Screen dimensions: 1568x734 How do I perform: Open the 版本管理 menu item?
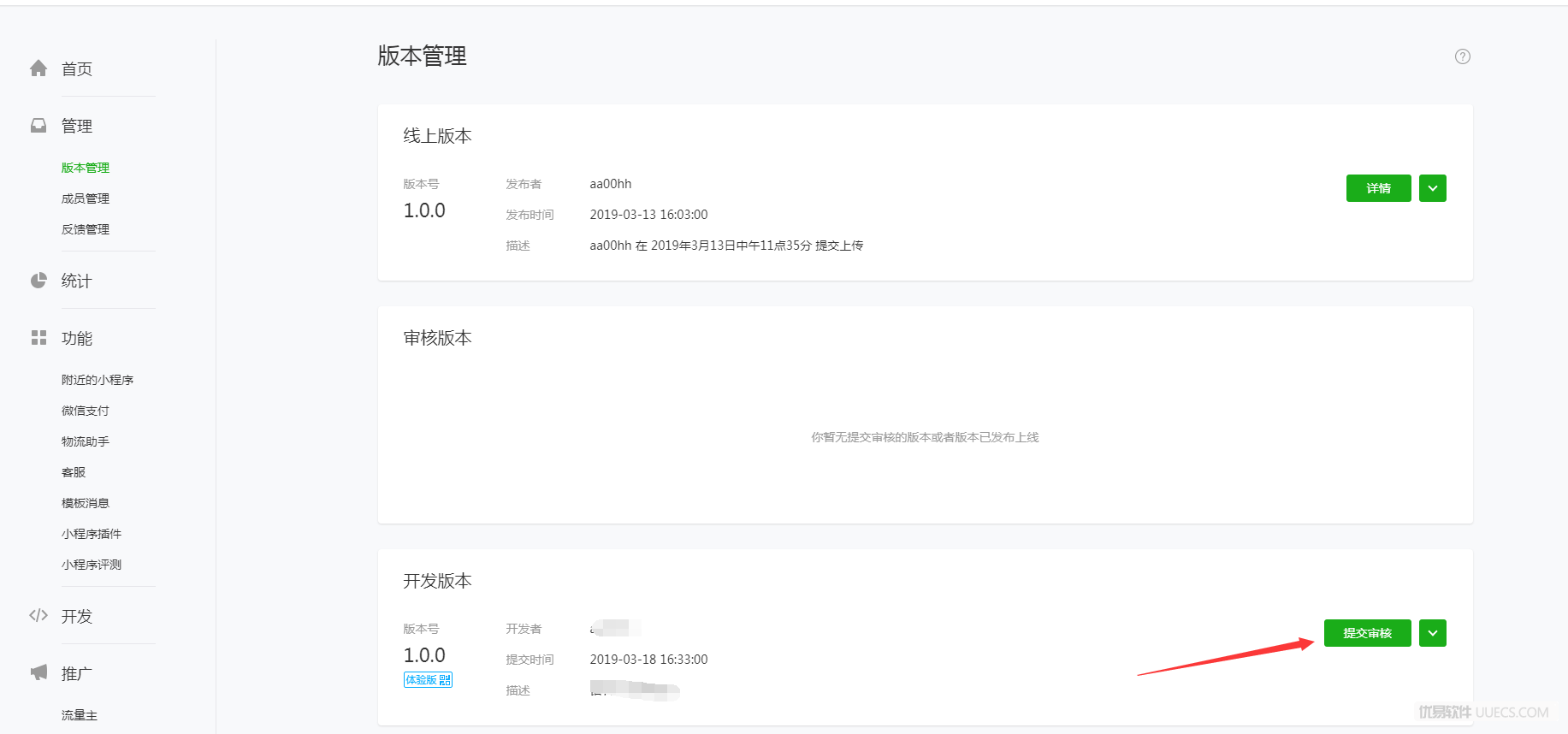[86, 168]
